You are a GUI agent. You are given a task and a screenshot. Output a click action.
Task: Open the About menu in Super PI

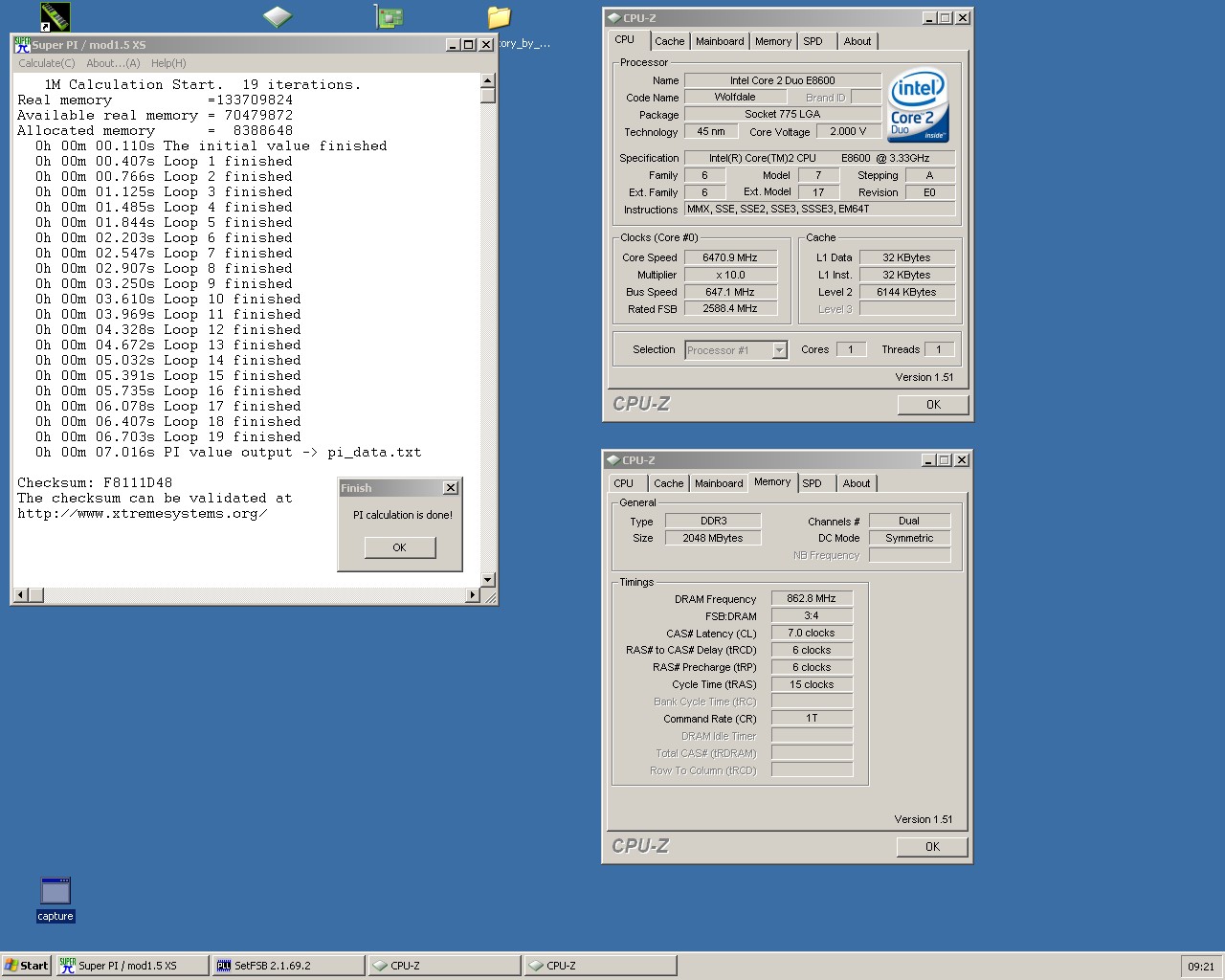pyautogui.click(x=113, y=63)
